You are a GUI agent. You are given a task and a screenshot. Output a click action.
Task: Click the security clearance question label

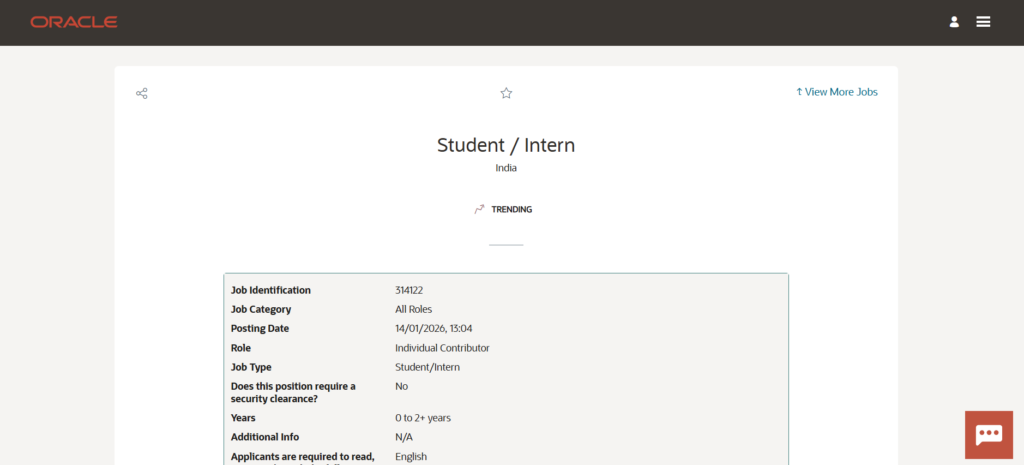(x=293, y=392)
